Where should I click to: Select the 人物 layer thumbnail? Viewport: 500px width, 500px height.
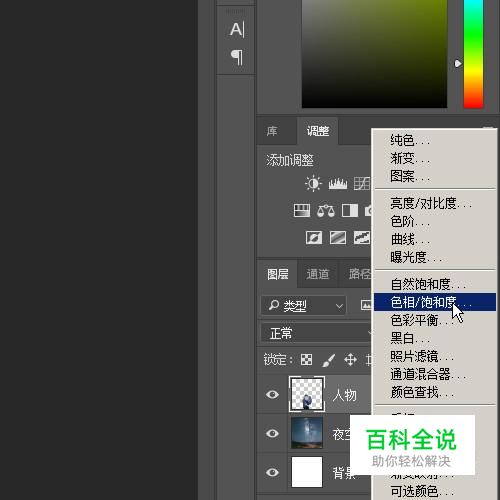click(307, 394)
